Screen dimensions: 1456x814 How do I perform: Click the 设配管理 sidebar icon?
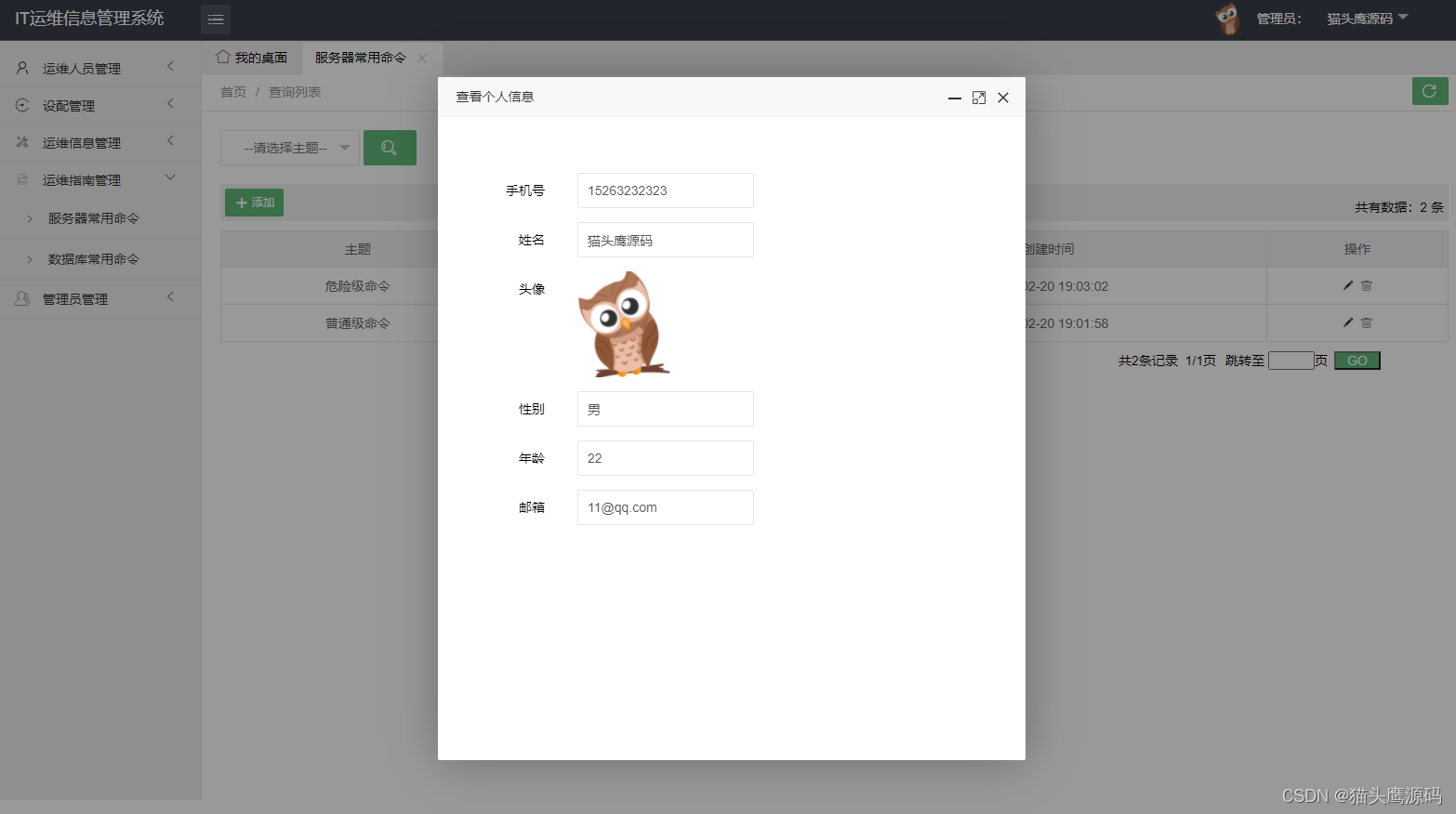tap(22, 105)
